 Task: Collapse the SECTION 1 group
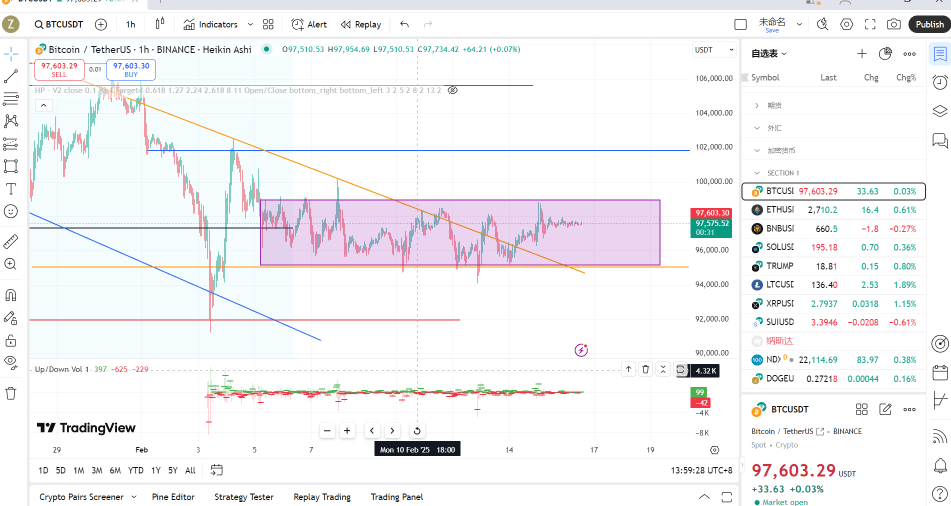point(757,173)
